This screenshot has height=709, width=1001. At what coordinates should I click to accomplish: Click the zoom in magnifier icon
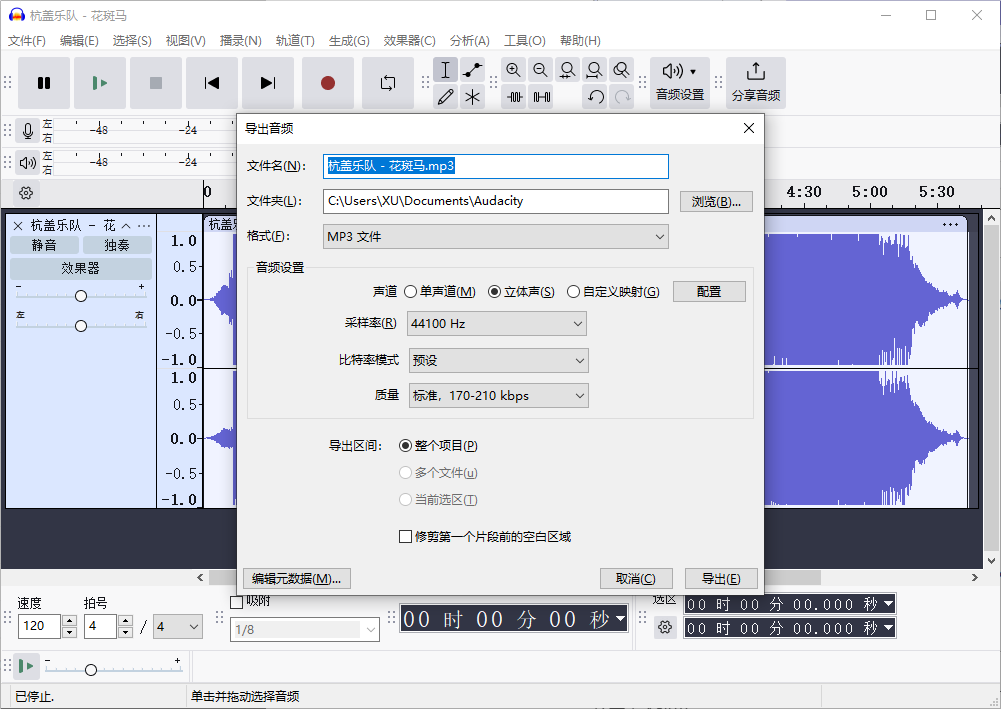click(x=513, y=70)
